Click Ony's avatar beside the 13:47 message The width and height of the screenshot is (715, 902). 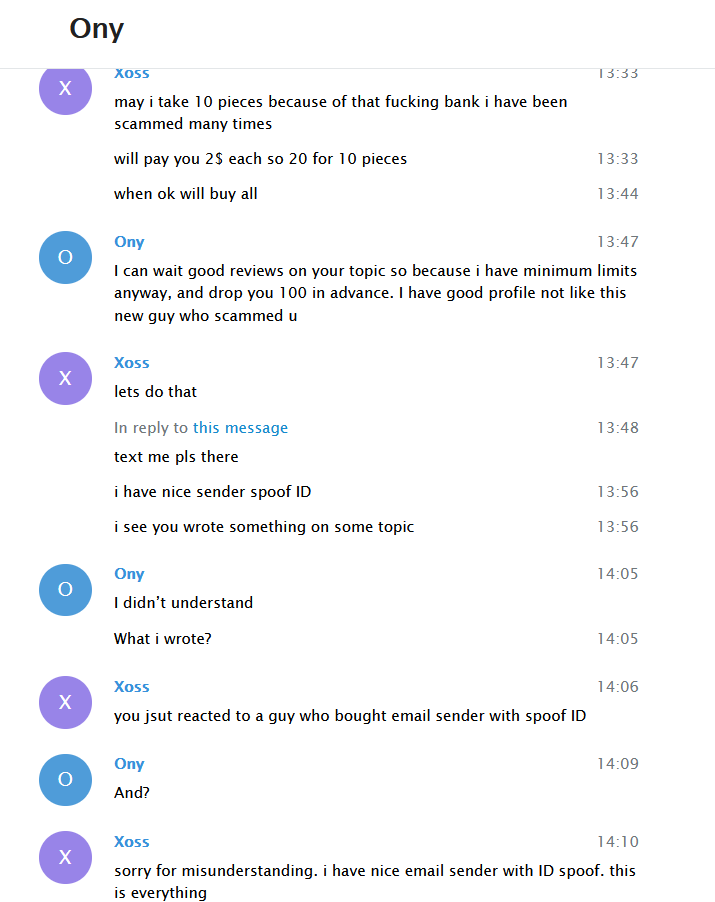tap(65, 257)
